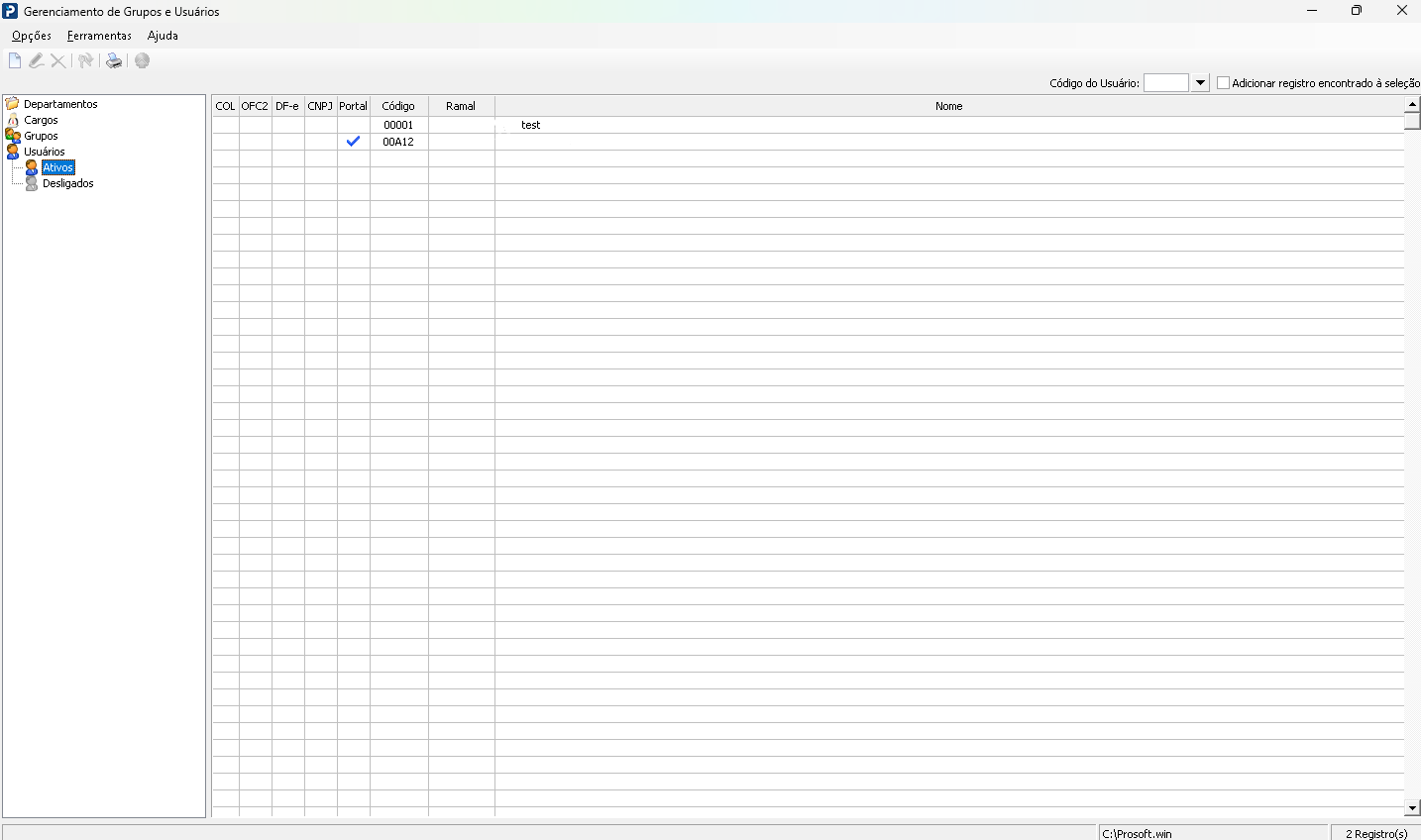The width and height of the screenshot is (1421, 840).
Task: Close the Gerenciamento de Grupos e Usuários window
Action: click(x=1401, y=11)
